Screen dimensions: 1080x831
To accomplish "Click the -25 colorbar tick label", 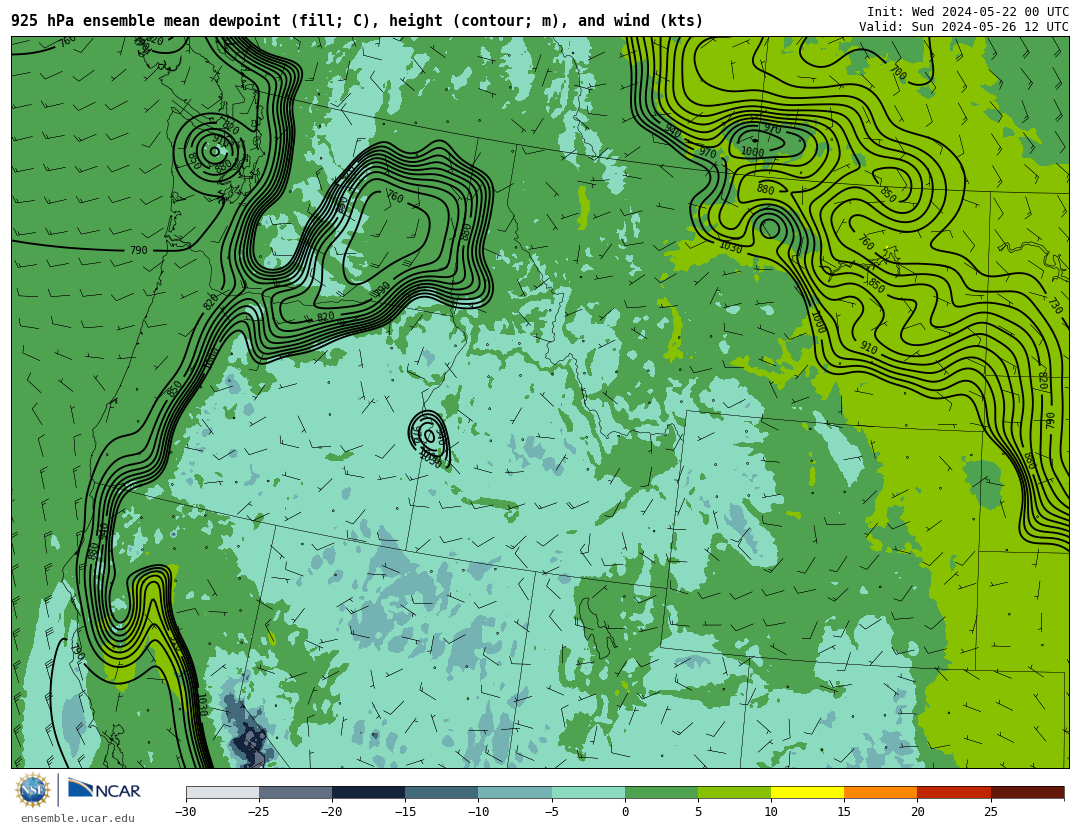I will coord(258,812).
